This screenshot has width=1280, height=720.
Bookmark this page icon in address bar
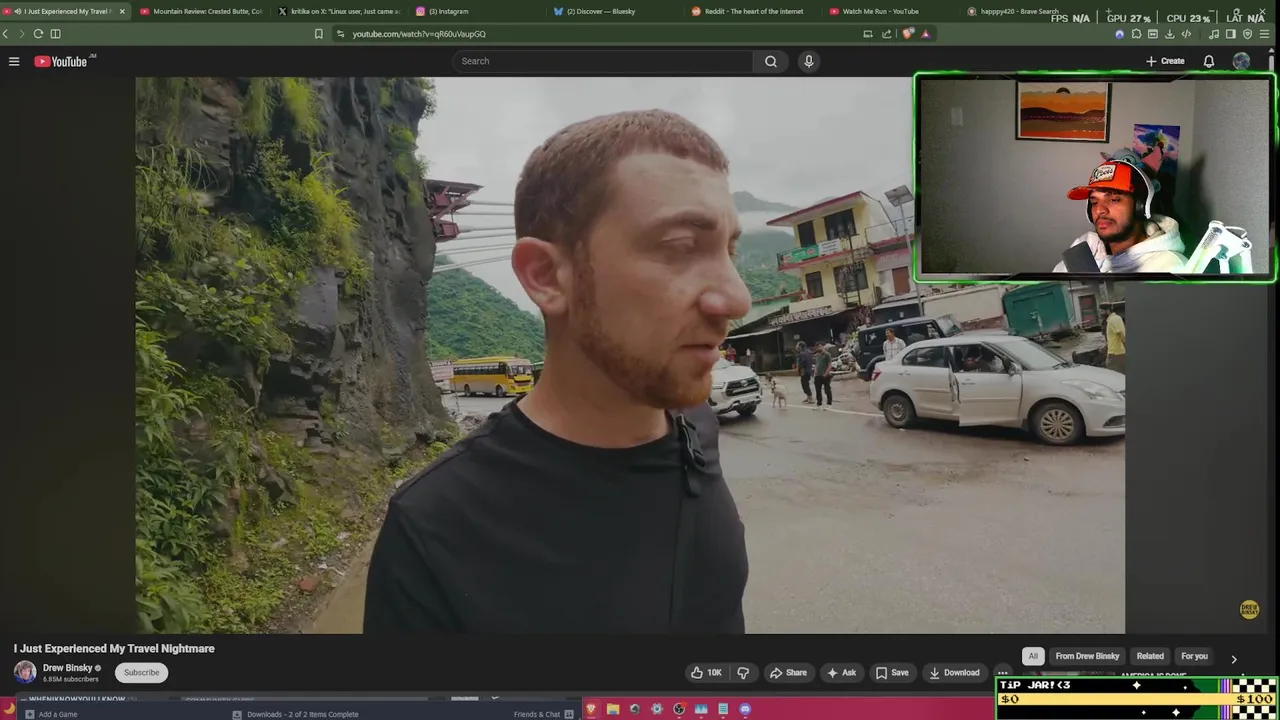click(319, 34)
